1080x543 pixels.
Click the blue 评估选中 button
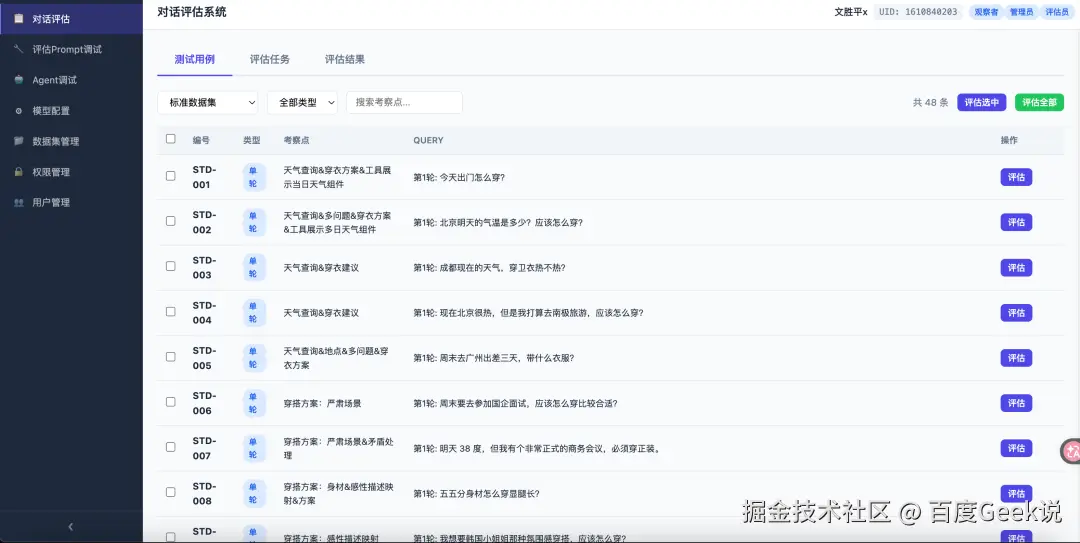tap(982, 102)
